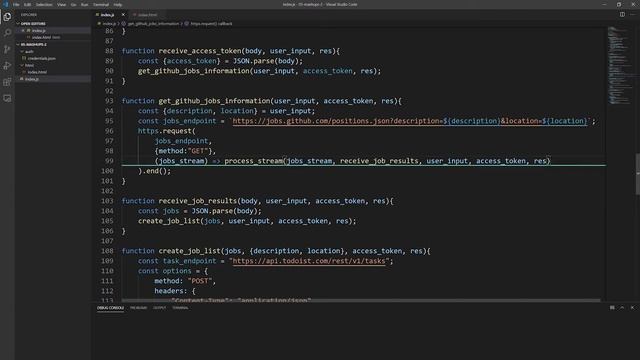Click index.js in the breadcrumb path

pos(109,24)
